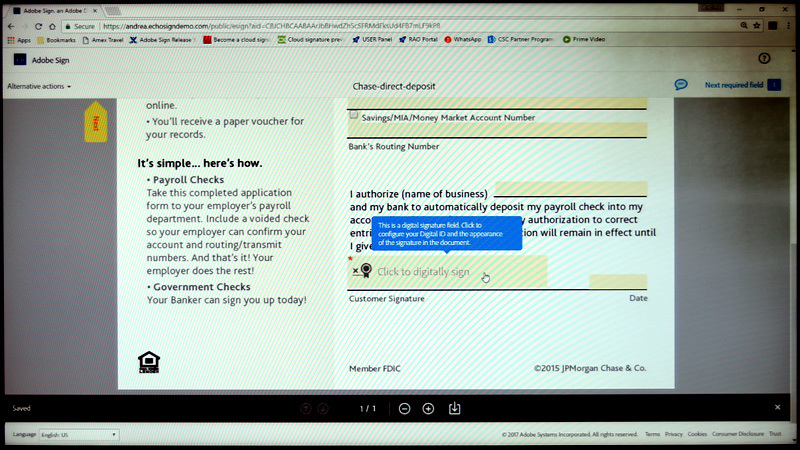Jump to Next required field
Viewport: 800px width, 450px height.
[742, 85]
